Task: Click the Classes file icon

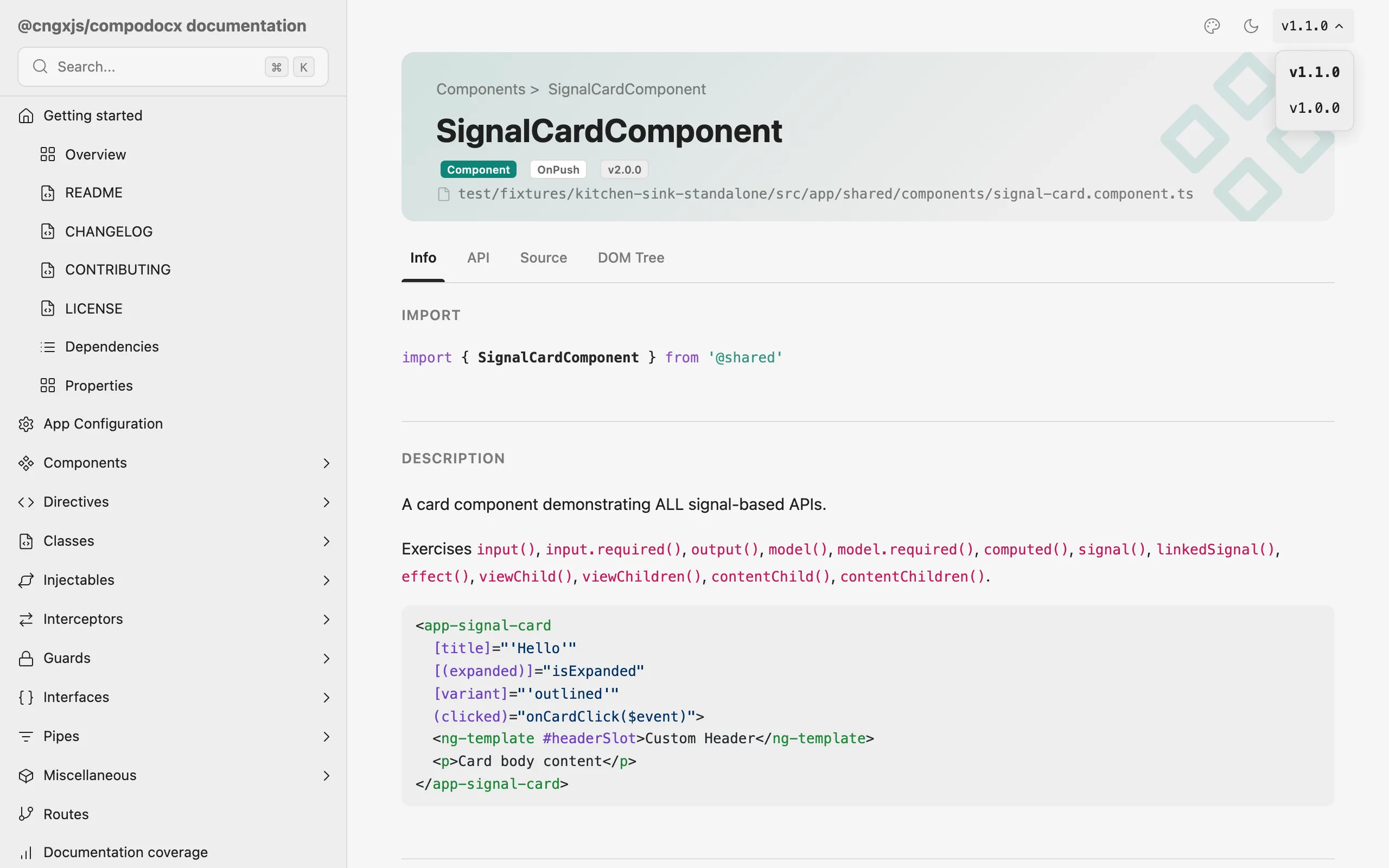Action: [26, 541]
